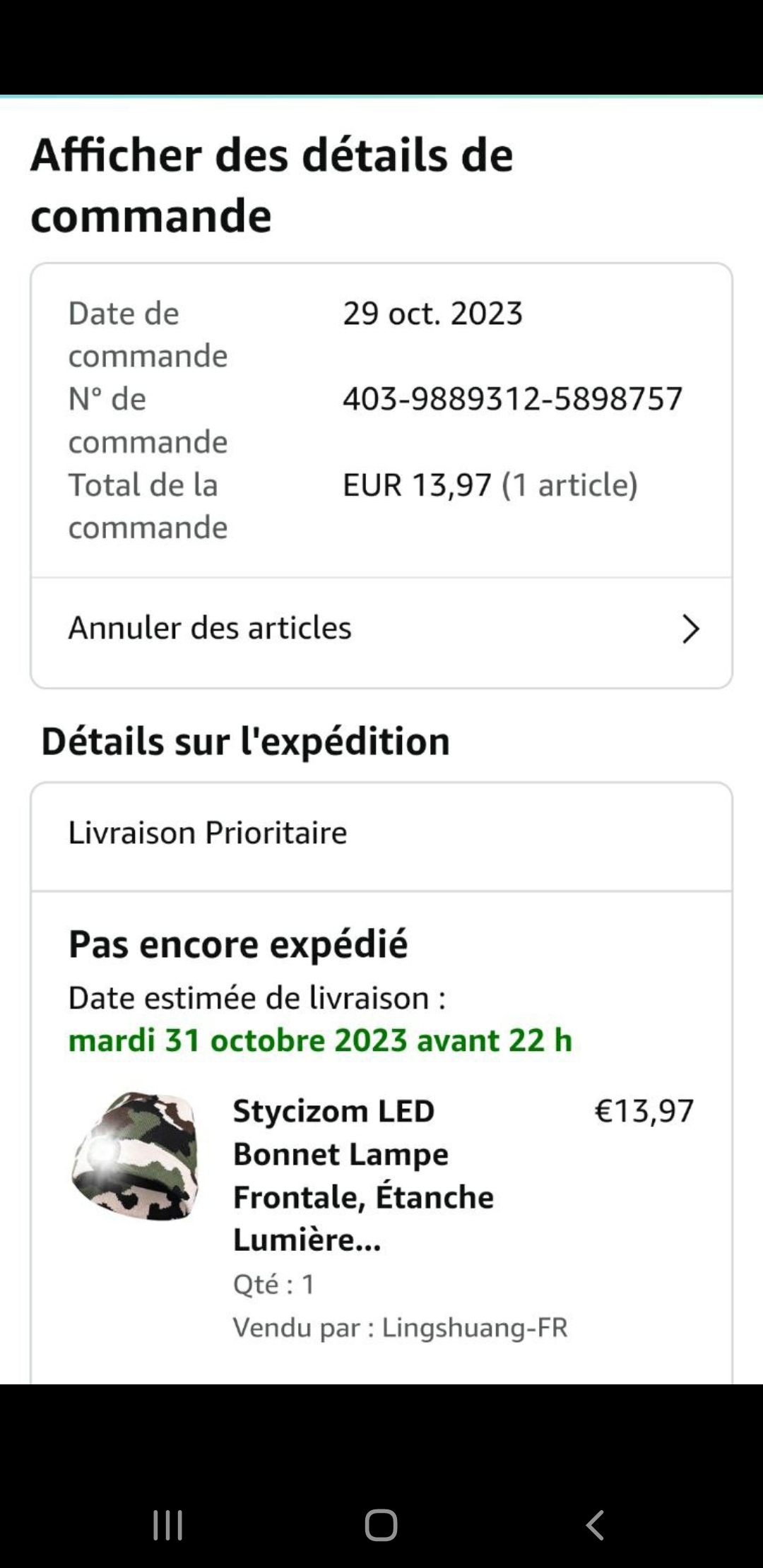763x1568 pixels.
Task: Tap the N° de commande label
Action: click(148, 420)
